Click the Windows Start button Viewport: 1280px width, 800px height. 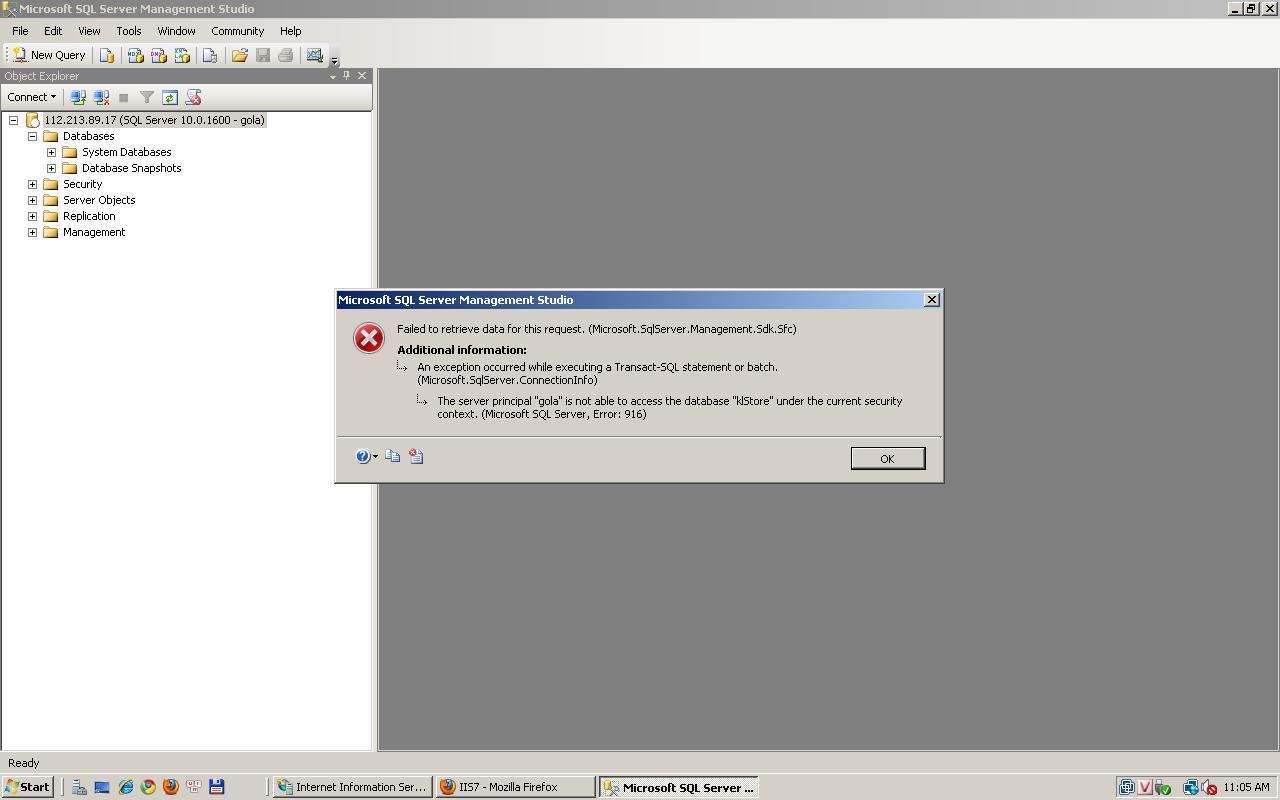27,787
